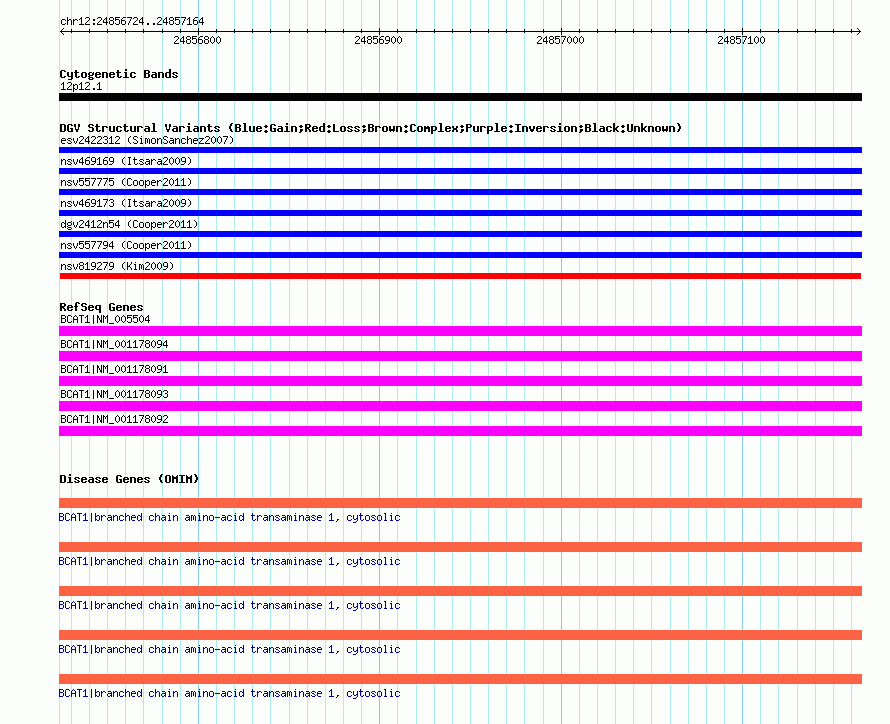Open the fourth BCAT1 branched chain transaminase link
This screenshot has width=890, height=724.
[229, 650]
